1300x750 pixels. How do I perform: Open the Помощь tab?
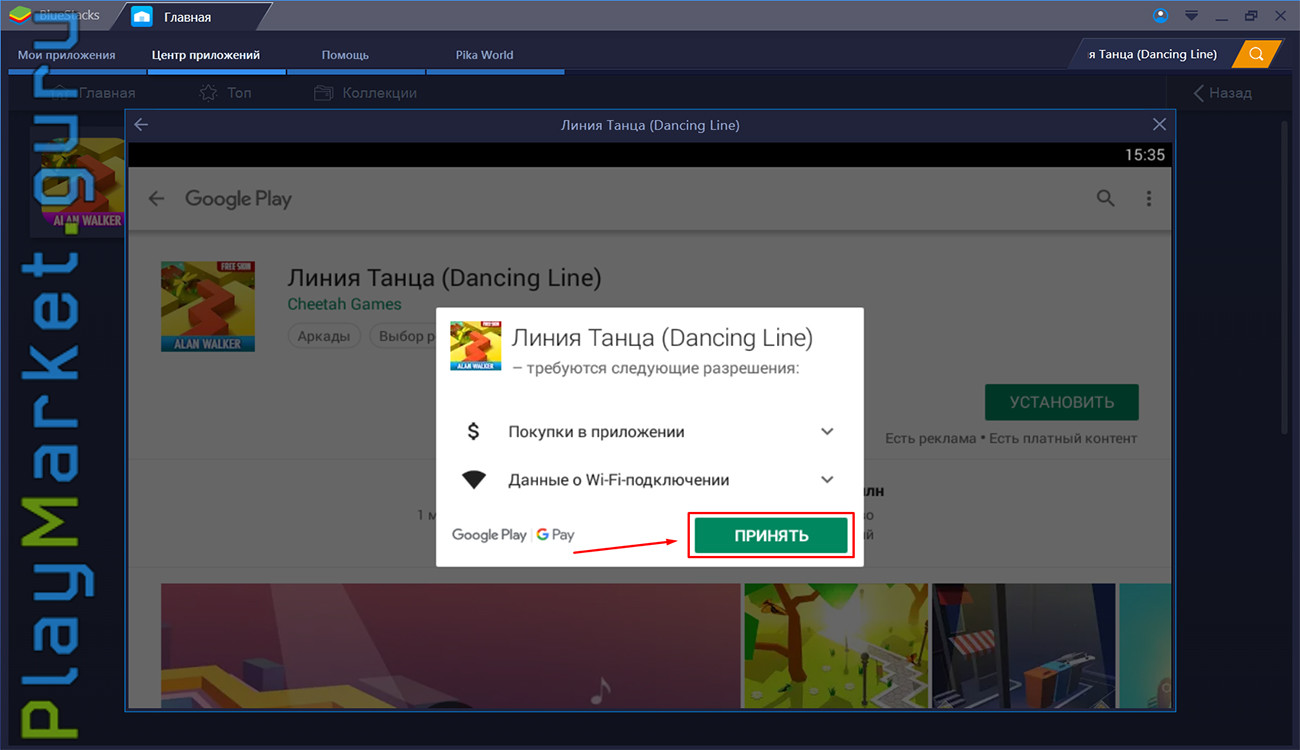pyautogui.click(x=345, y=55)
